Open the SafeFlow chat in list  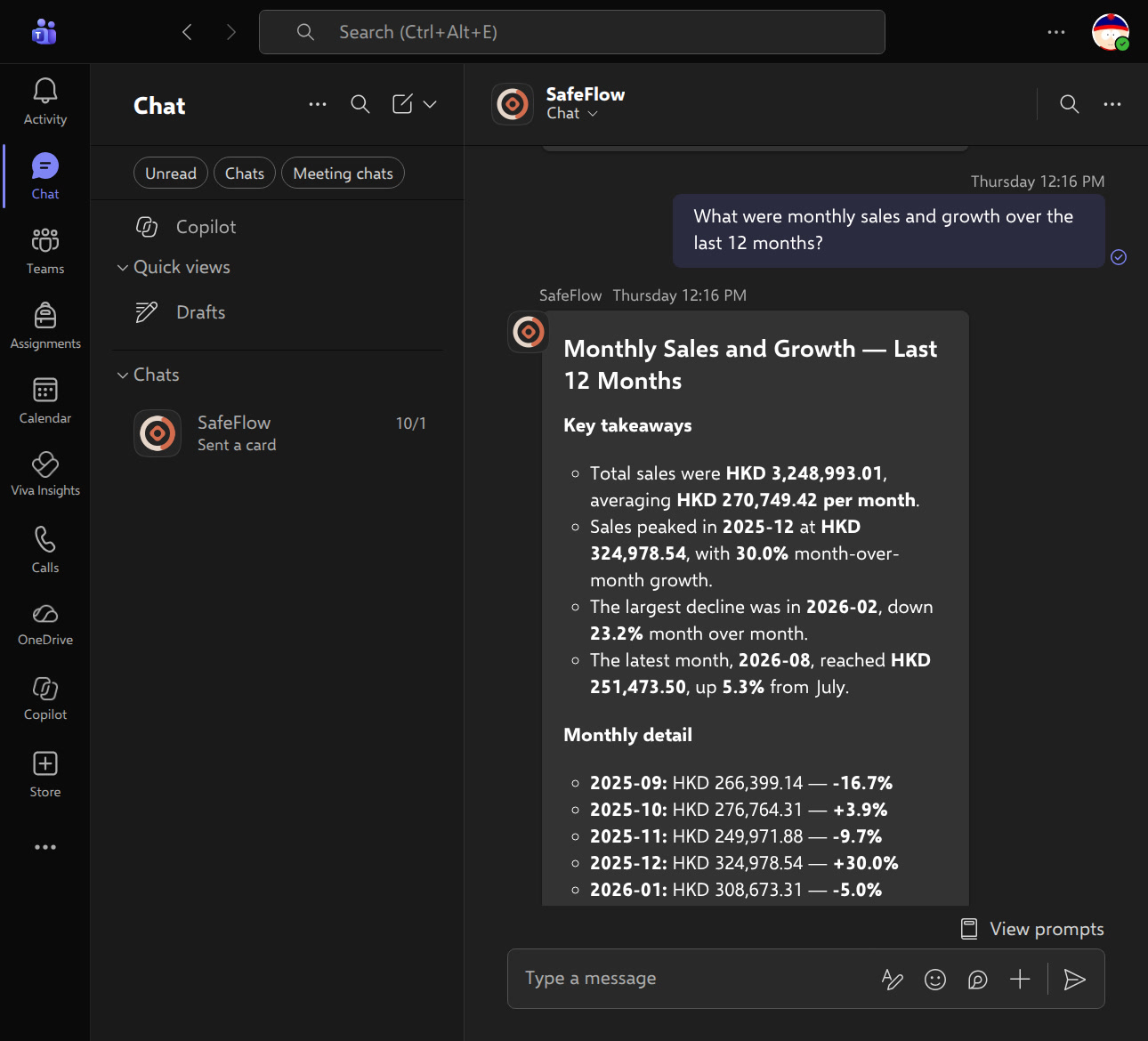(277, 432)
